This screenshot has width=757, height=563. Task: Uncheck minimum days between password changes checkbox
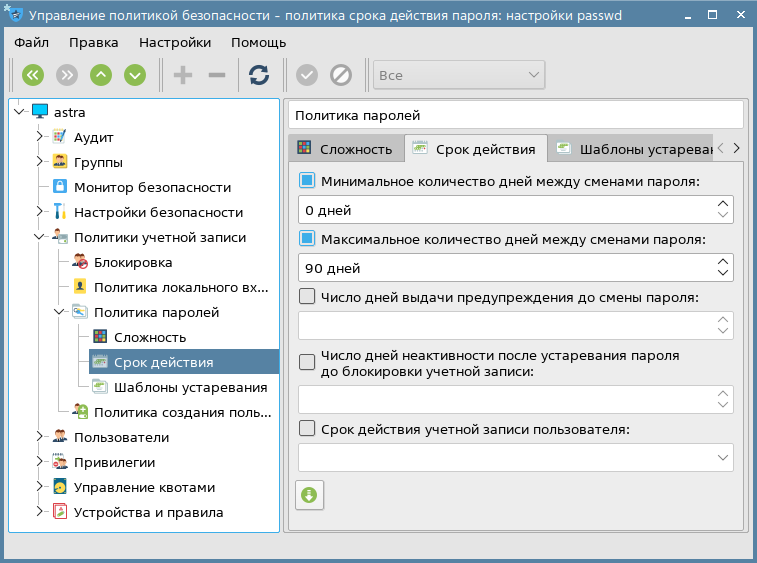(x=308, y=181)
